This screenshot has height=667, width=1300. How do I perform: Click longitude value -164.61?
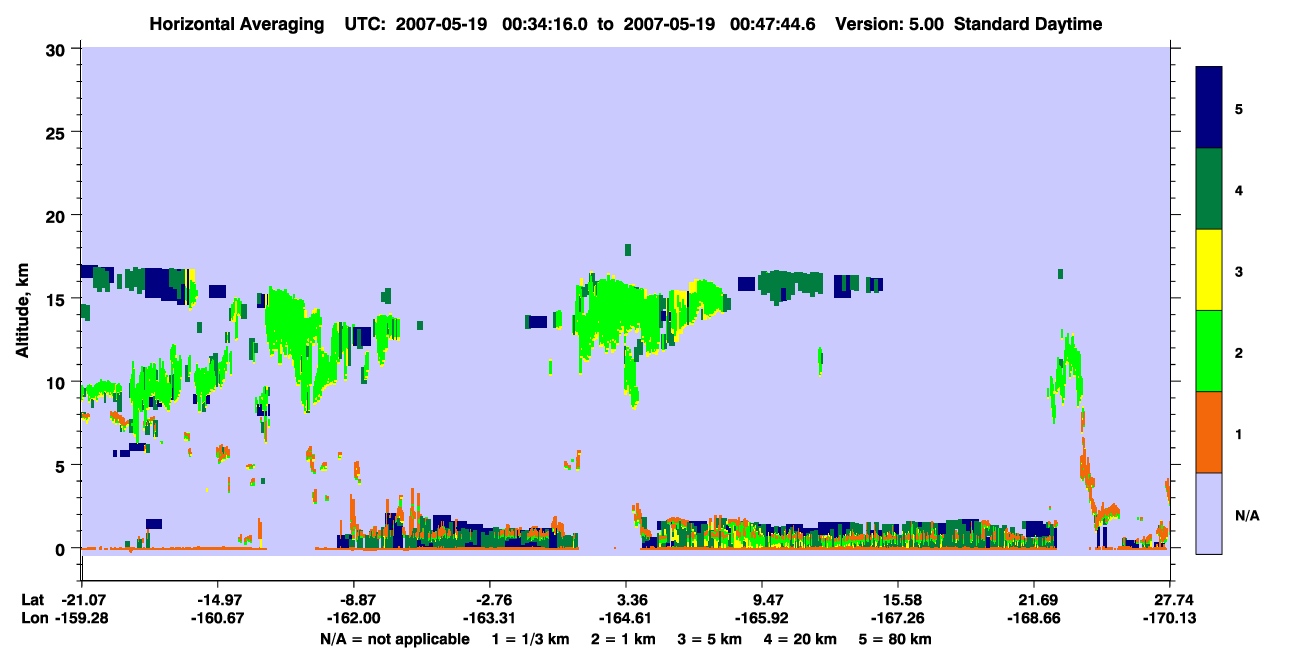[x=626, y=619]
